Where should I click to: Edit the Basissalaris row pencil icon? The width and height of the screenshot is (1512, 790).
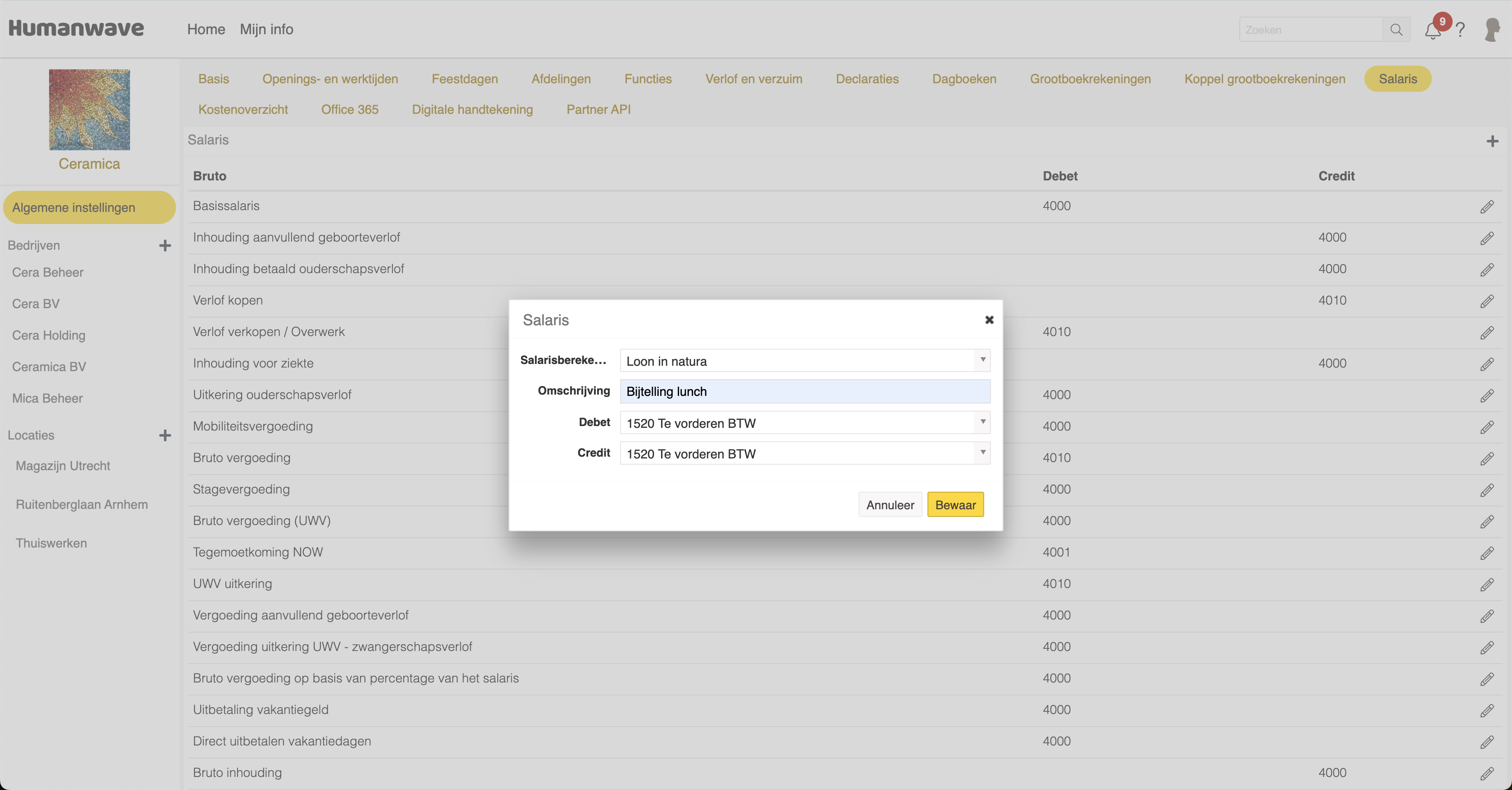pyautogui.click(x=1486, y=206)
